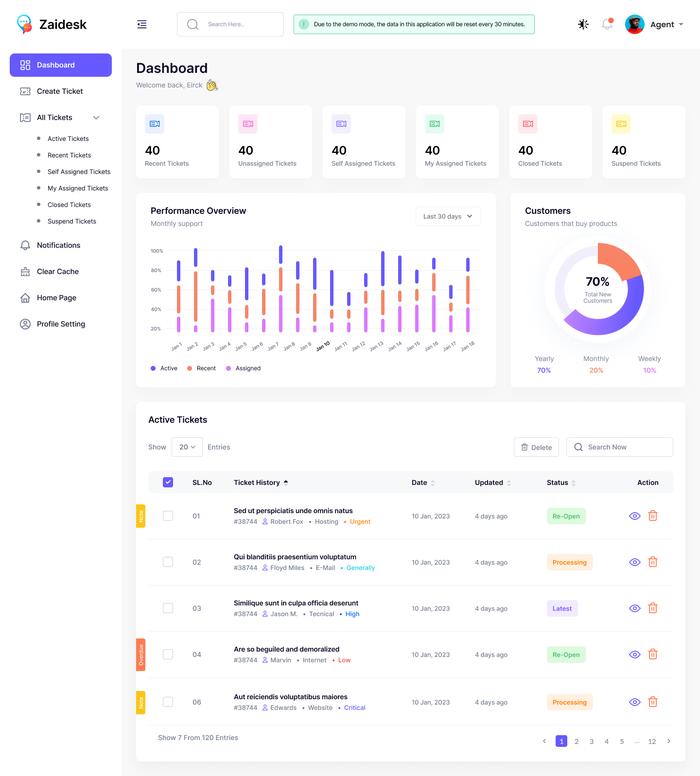
Task: Go to page 3 in pagination
Action: pos(591,741)
